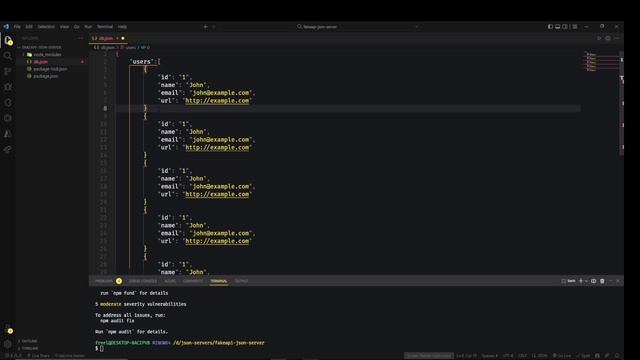Open editor More Actions ellipsis
Viewport: 640px width, 360px height.
[616, 38]
